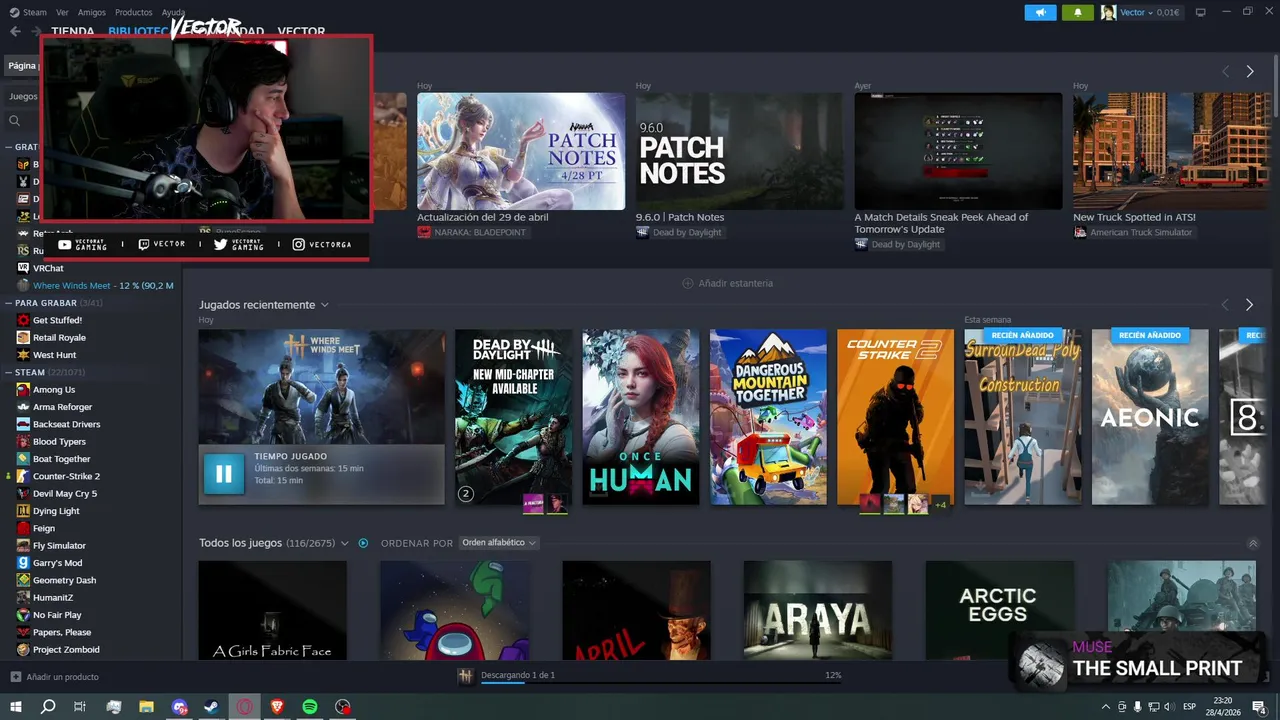The width and height of the screenshot is (1280, 720).
Task: Click the Garry's Mod icon
Action: pyautogui.click(x=23, y=563)
